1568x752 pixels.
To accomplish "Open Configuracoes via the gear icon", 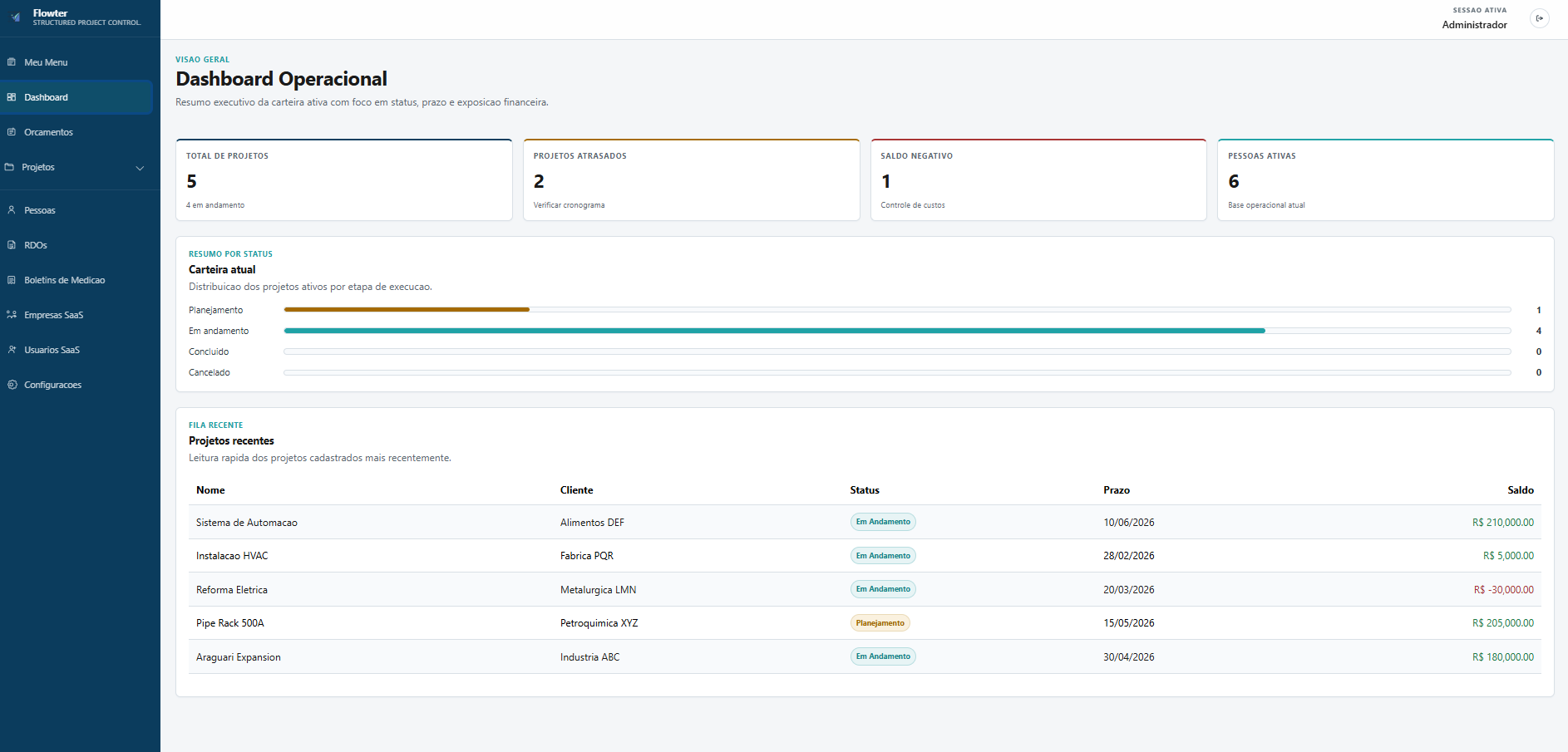I will click(12, 385).
